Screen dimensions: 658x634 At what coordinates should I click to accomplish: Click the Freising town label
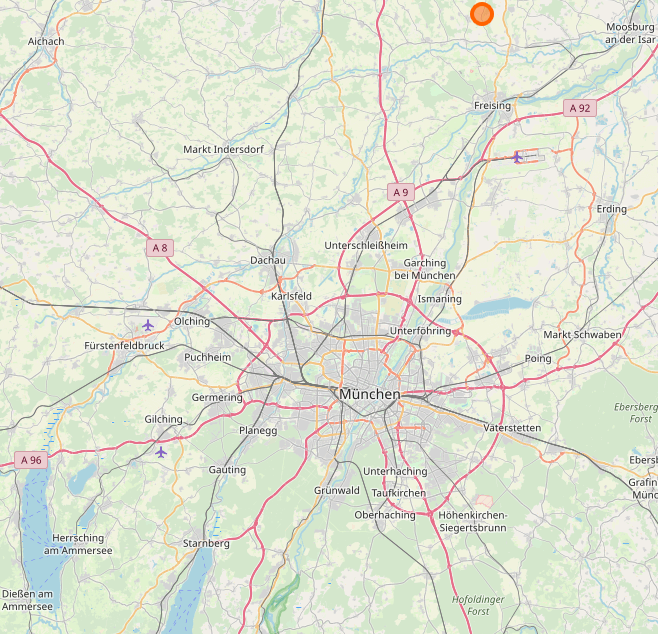coord(492,105)
